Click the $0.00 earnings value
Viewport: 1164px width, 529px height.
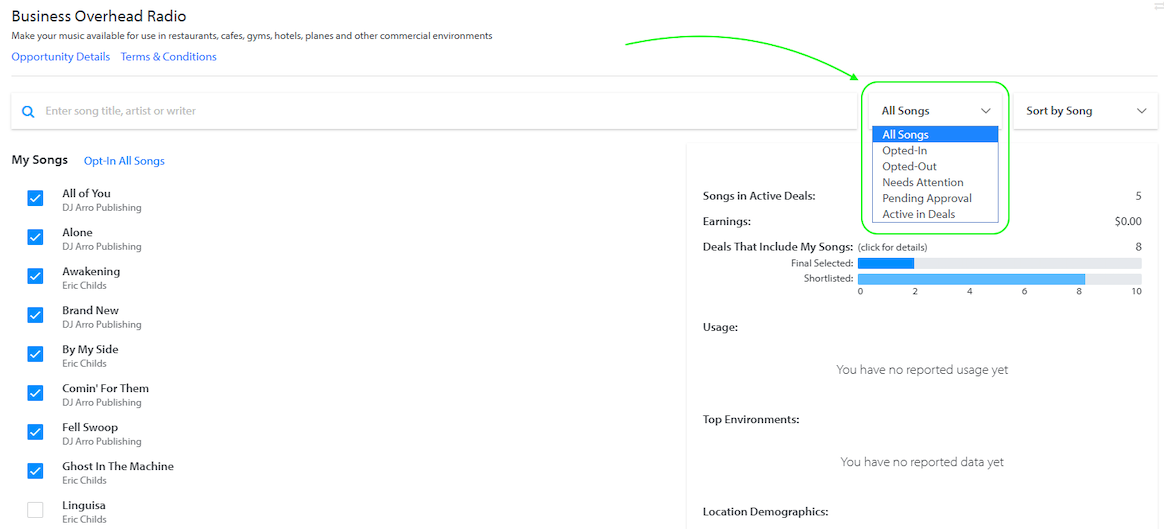pos(1128,221)
